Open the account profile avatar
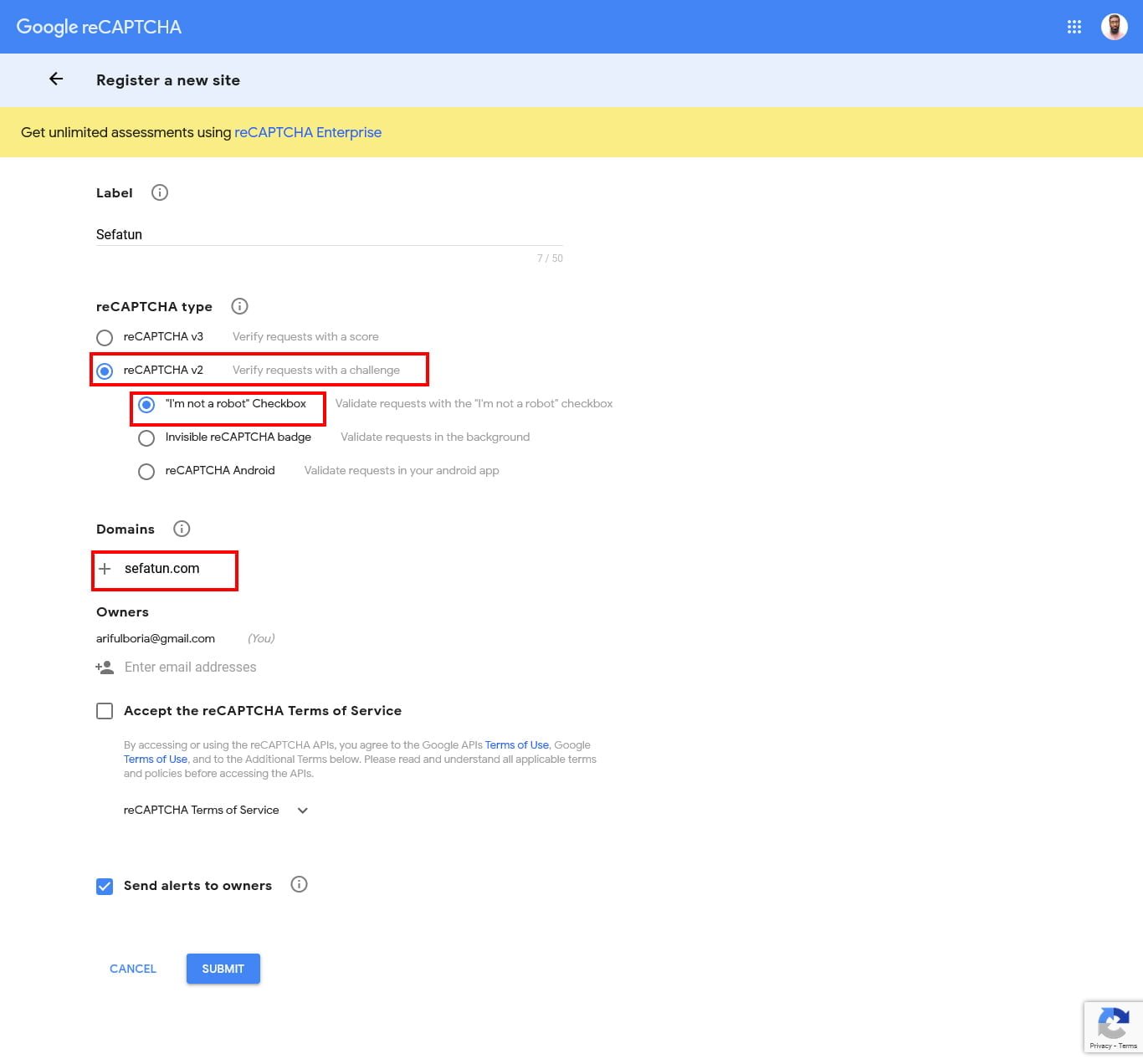 (x=1114, y=27)
